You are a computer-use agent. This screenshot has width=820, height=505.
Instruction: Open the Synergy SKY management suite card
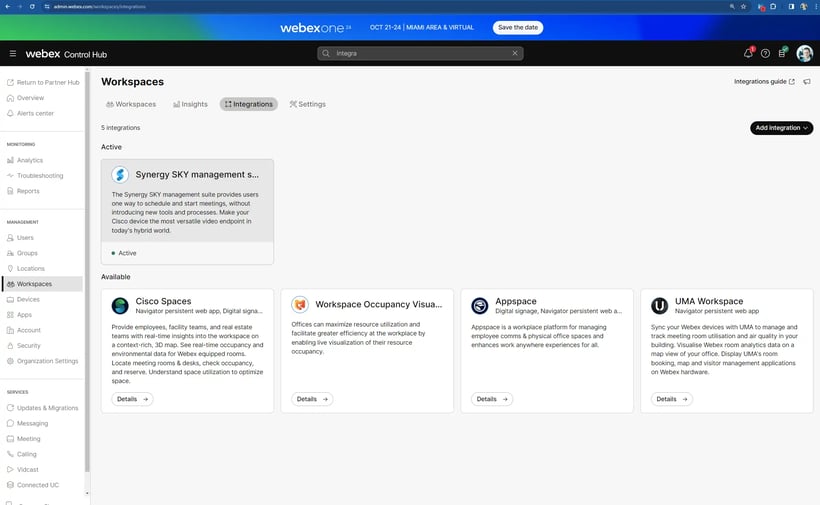point(187,212)
